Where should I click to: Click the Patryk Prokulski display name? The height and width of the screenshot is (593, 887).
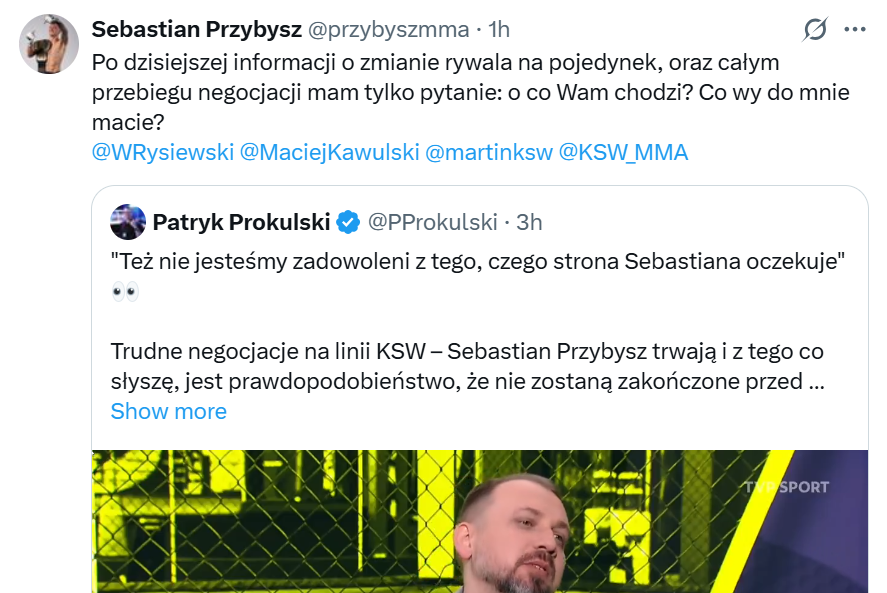click(240, 222)
